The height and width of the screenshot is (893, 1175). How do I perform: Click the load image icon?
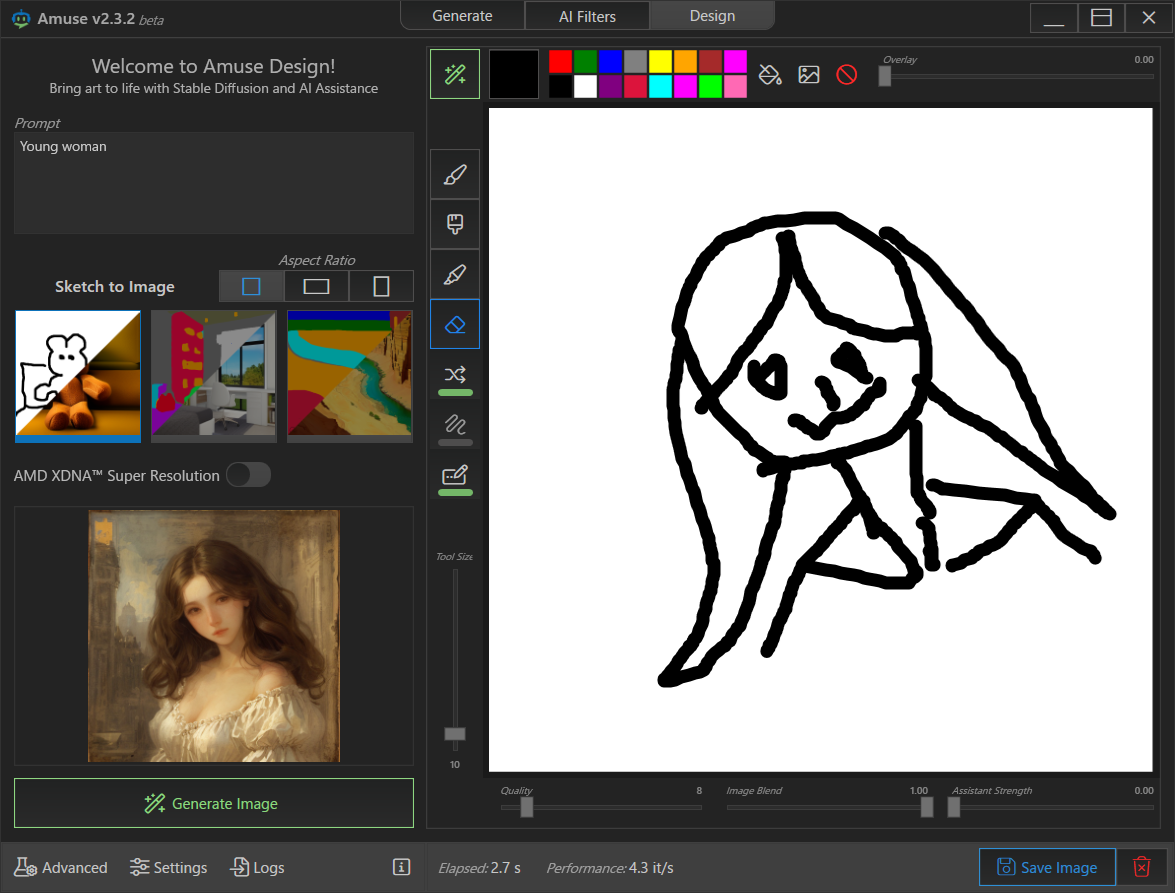tap(808, 75)
